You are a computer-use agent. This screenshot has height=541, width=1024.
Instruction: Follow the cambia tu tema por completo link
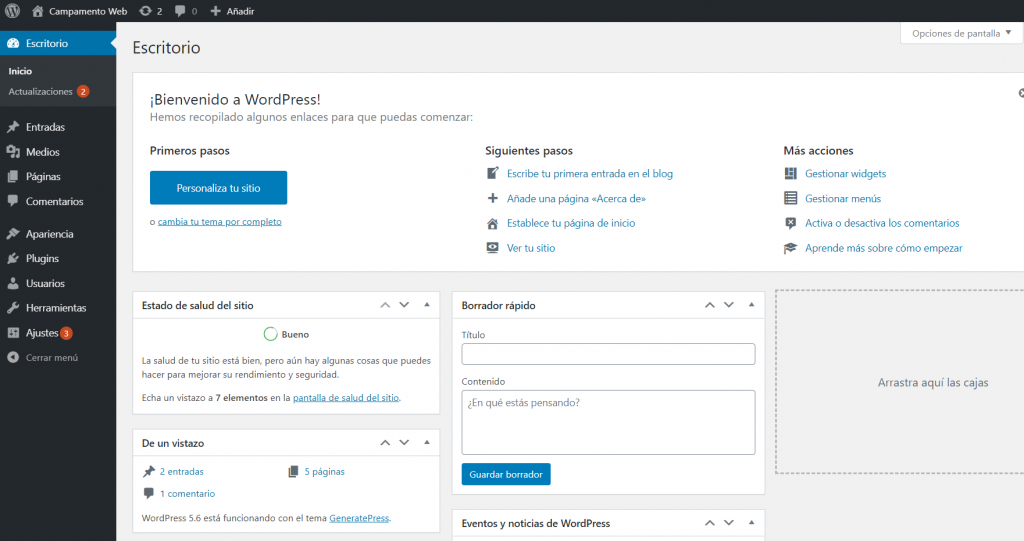click(219, 221)
